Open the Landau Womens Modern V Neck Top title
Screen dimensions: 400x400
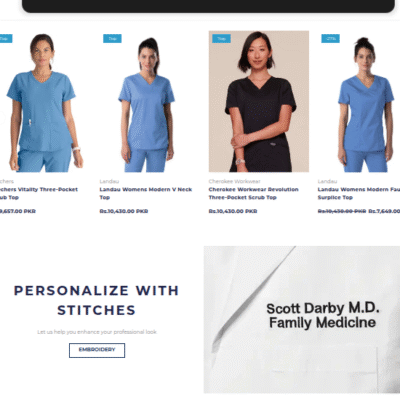[146, 193]
